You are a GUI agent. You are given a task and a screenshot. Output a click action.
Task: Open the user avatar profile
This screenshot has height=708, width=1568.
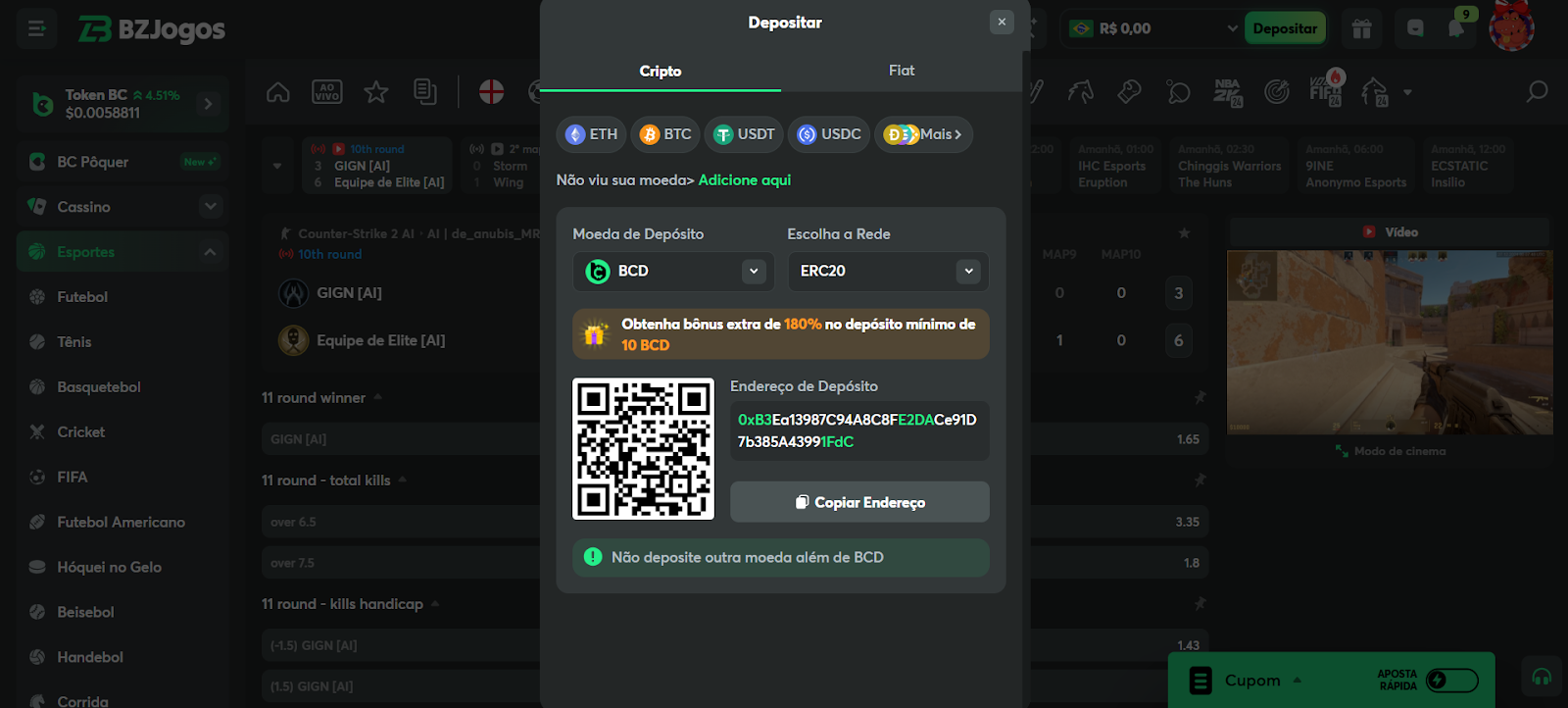pos(1511,27)
